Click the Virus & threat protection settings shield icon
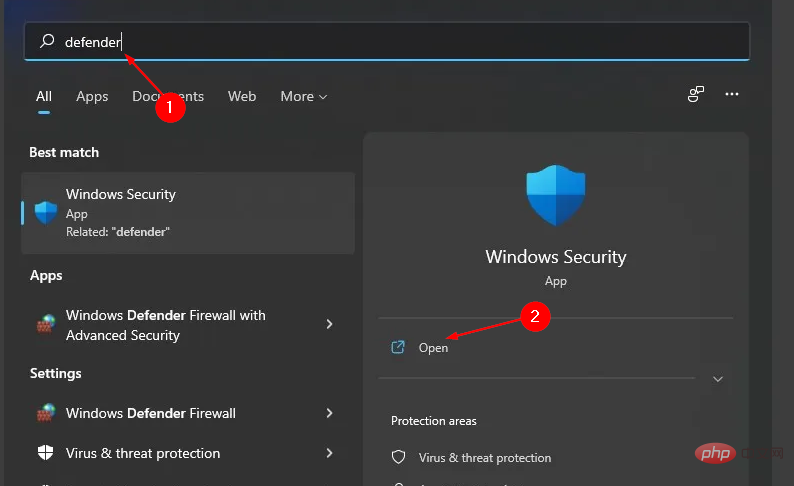Viewport: 794px width, 486px height. 46,453
